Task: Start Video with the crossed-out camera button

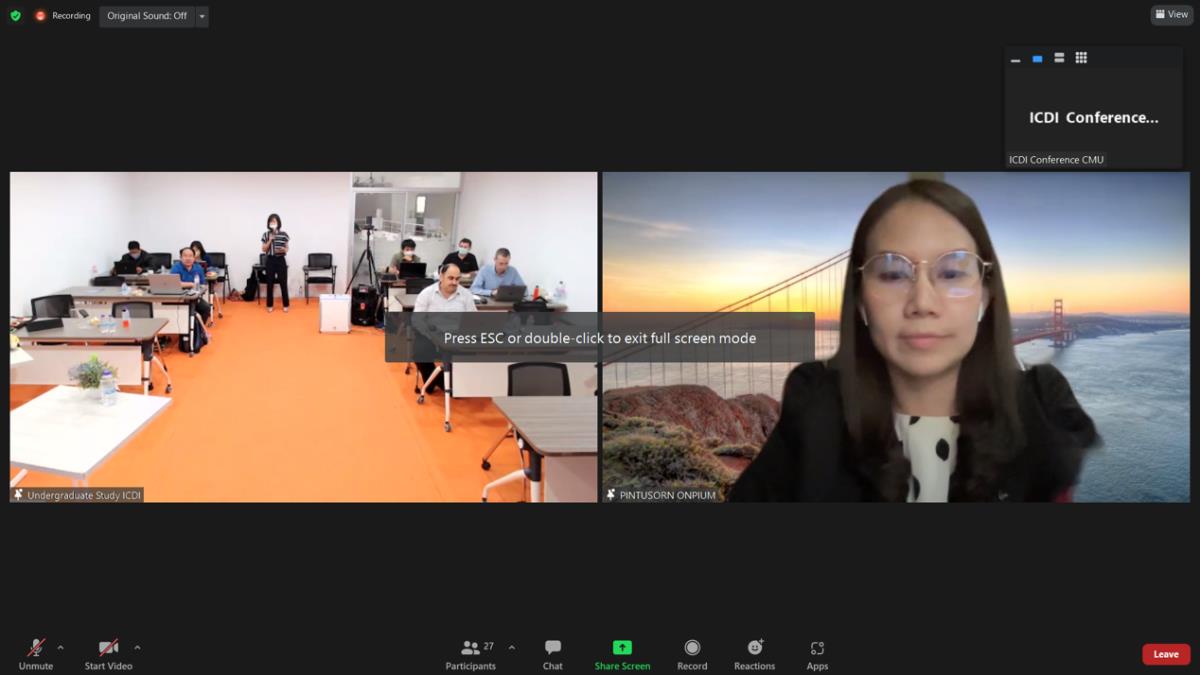Action: [108, 654]
